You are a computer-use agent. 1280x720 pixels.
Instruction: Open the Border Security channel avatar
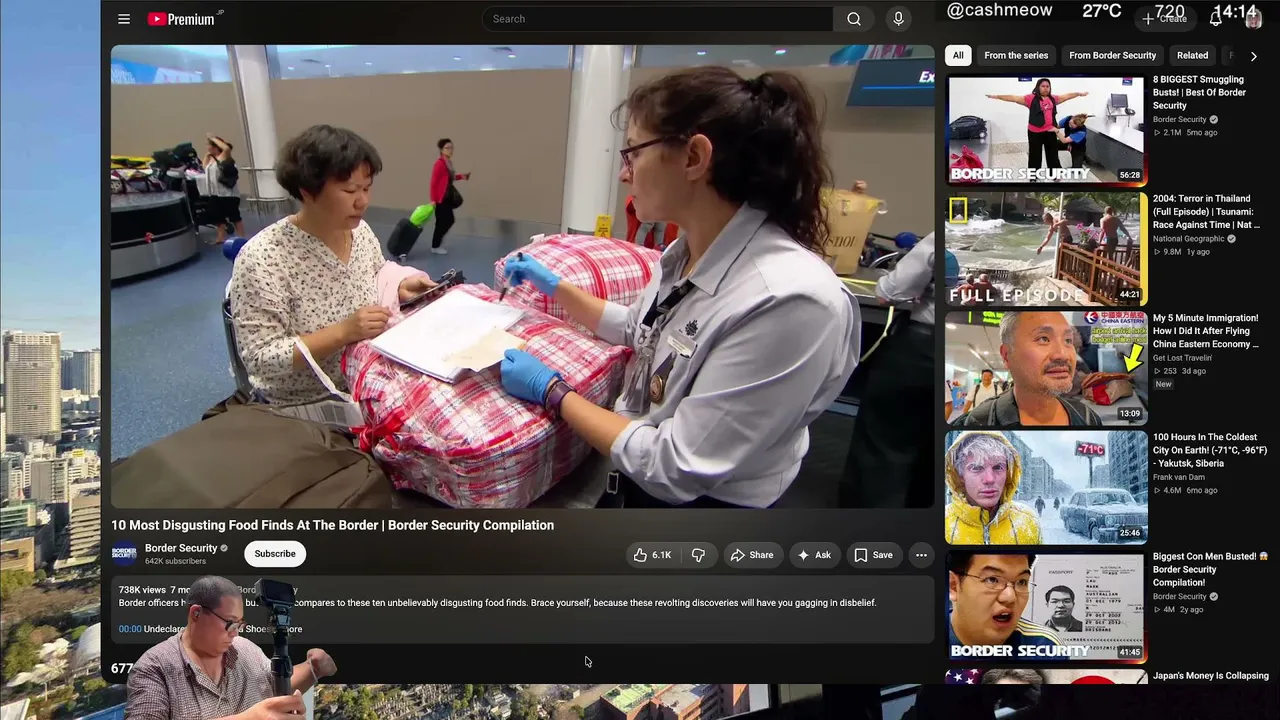pyautogui.click(x=124, y=554)
